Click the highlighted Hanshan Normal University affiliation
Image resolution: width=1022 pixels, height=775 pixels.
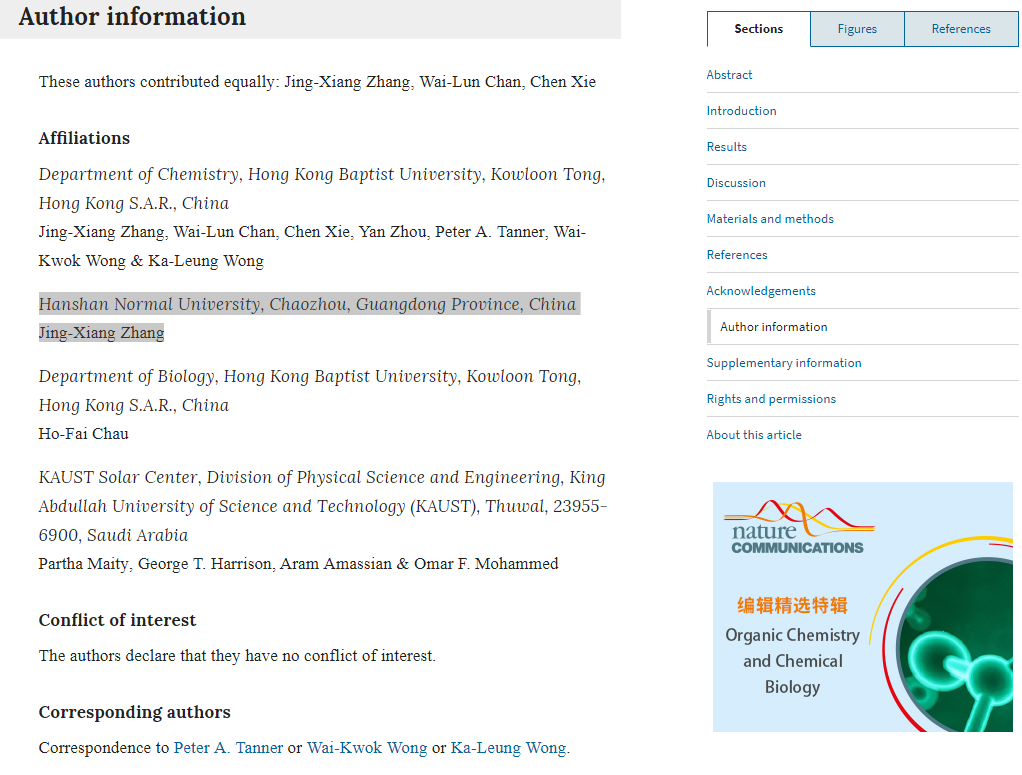(x=308, y=304)
